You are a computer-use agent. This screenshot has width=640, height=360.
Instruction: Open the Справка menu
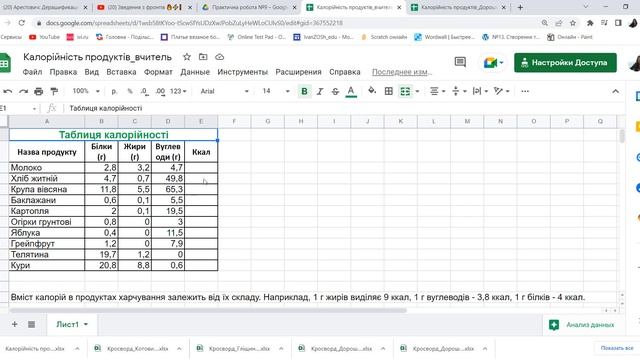[344, 72]
